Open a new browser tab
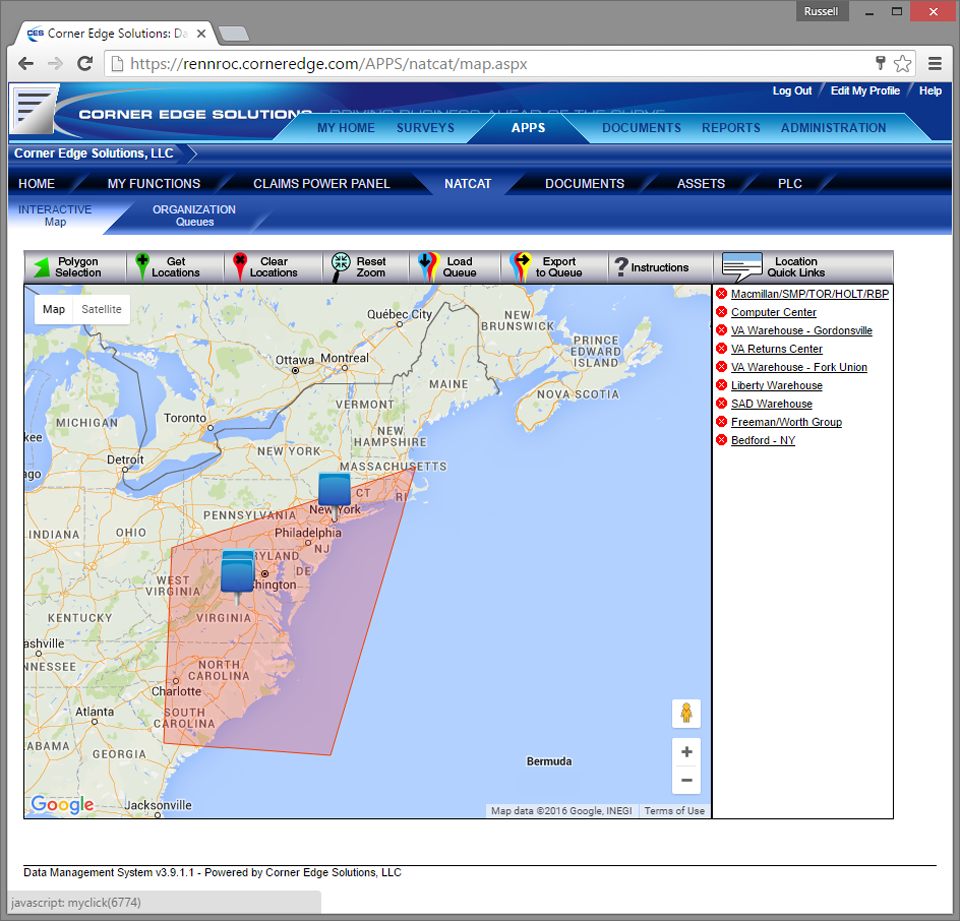960x921 pixels. pyautogui.click(x=233, y=34)
